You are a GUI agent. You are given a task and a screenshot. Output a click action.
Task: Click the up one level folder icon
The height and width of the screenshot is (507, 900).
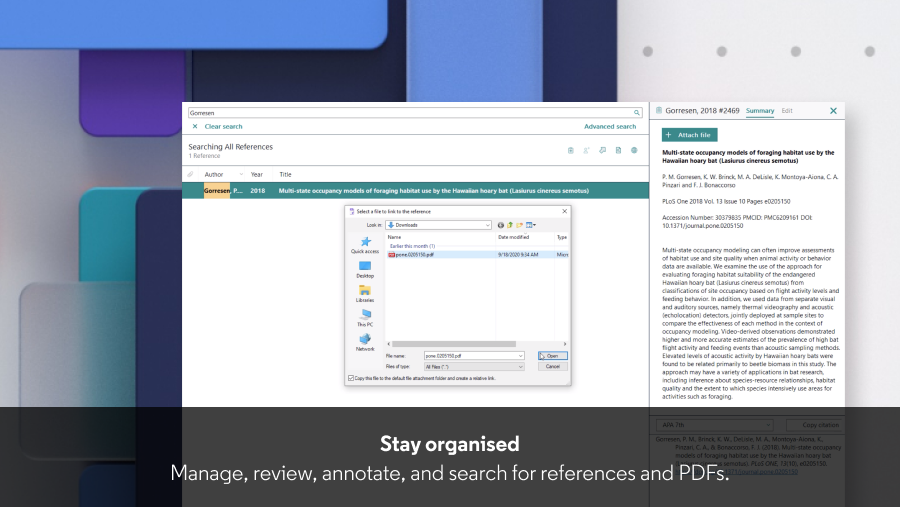510,225
